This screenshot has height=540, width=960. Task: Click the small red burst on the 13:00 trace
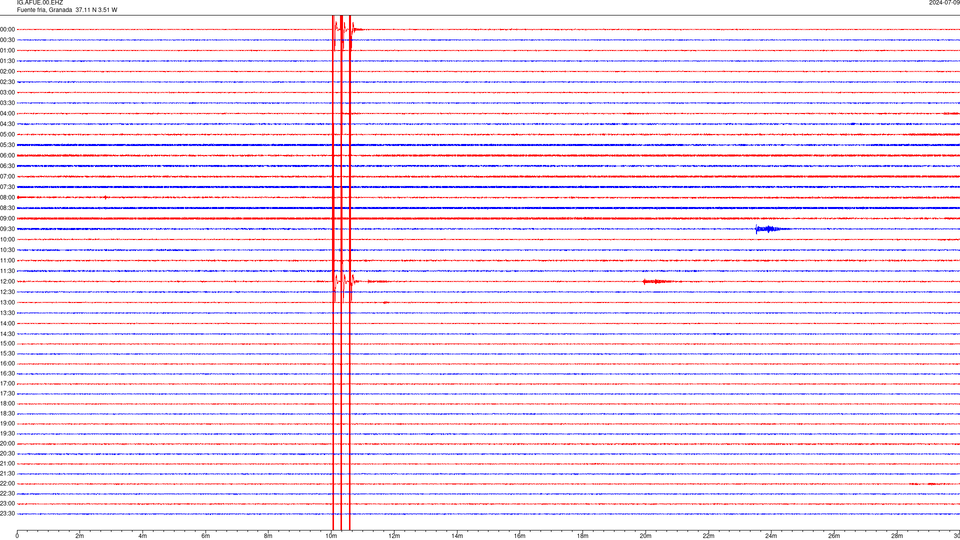[386, 302]
